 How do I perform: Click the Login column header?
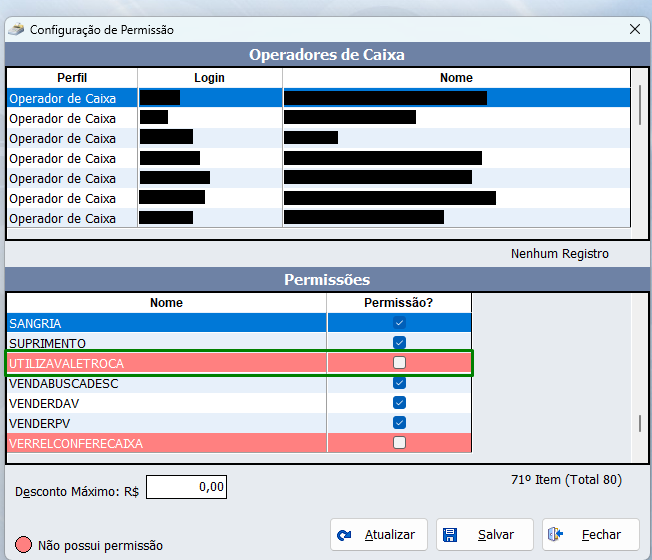(209, 78)
